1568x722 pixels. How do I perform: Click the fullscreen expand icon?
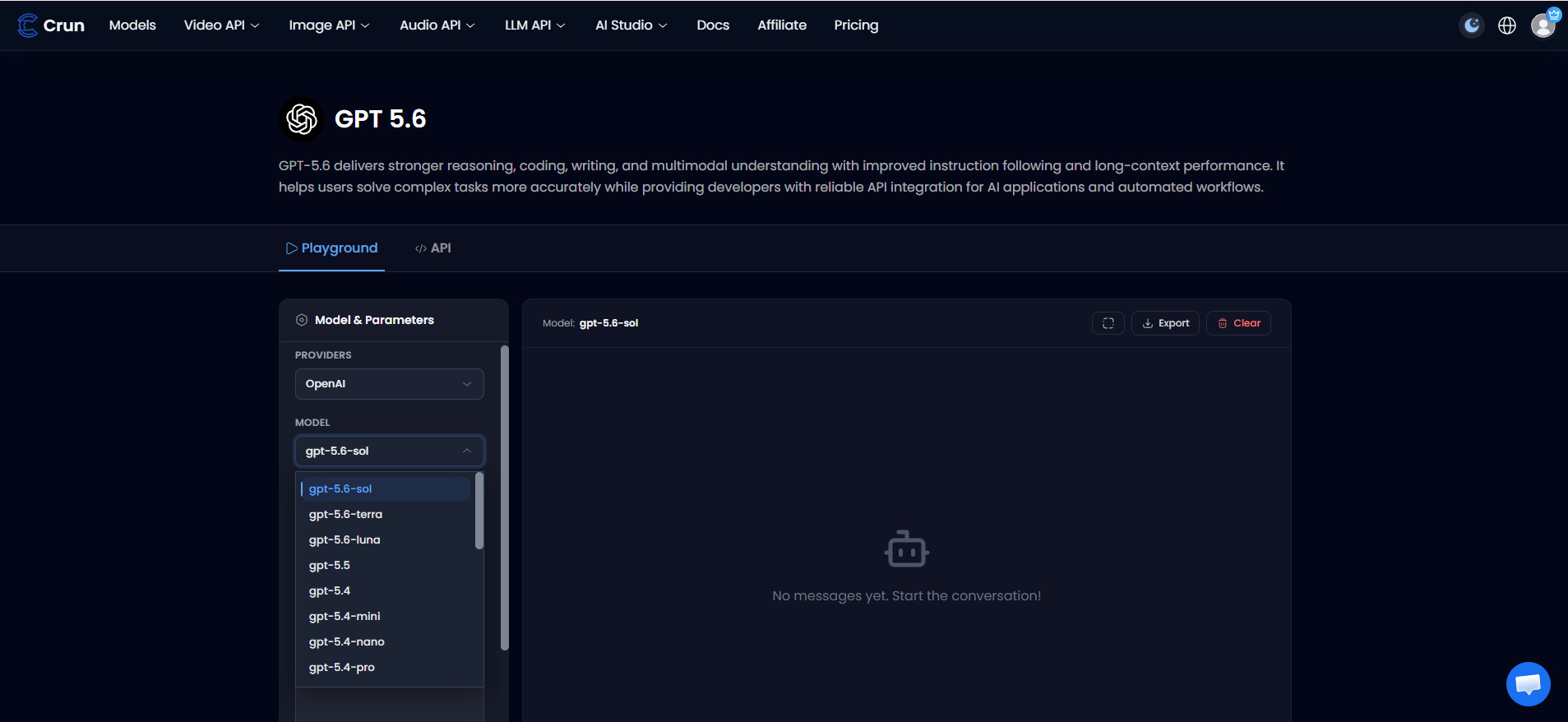1108,323
